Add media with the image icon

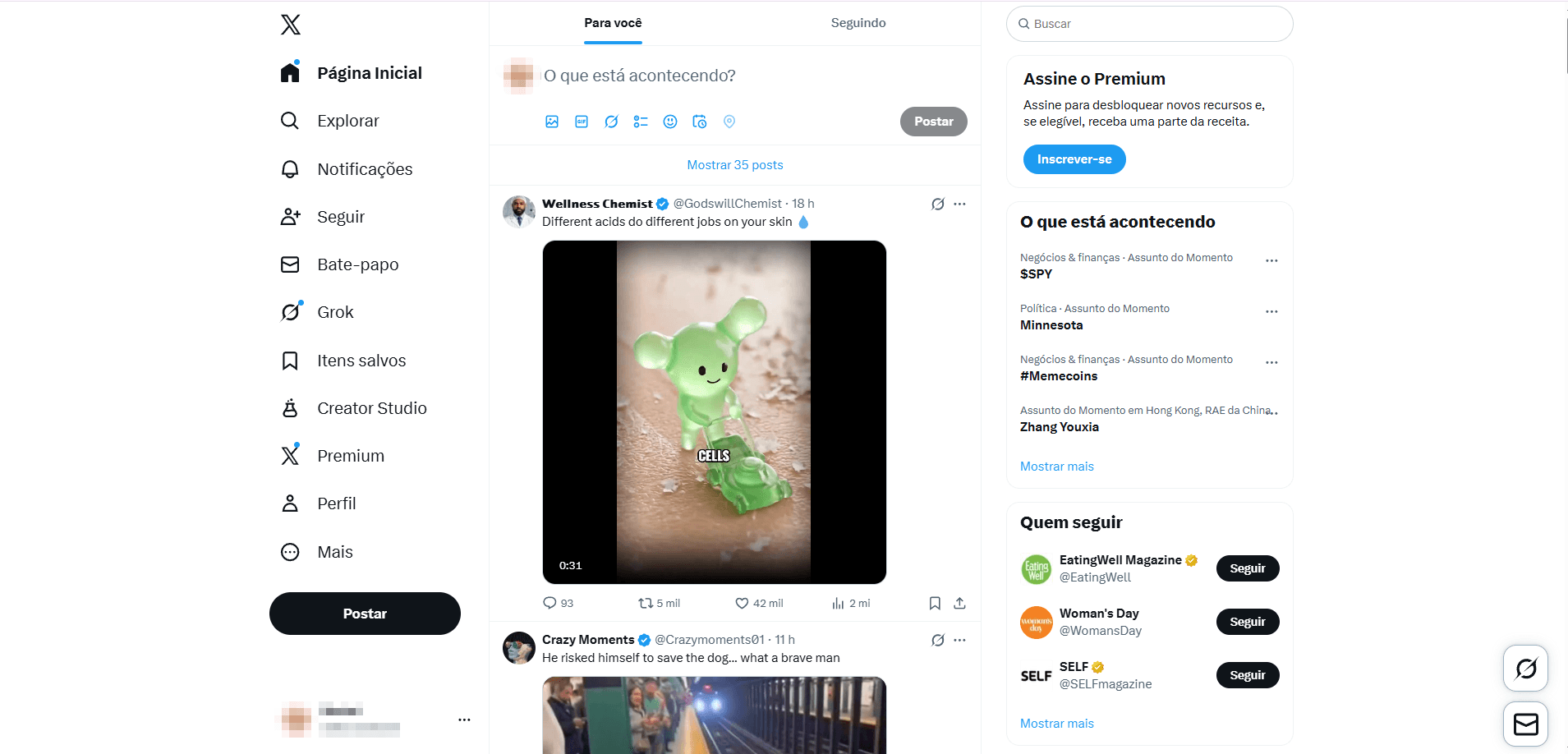pyautogui.click(x=552, y=122)
